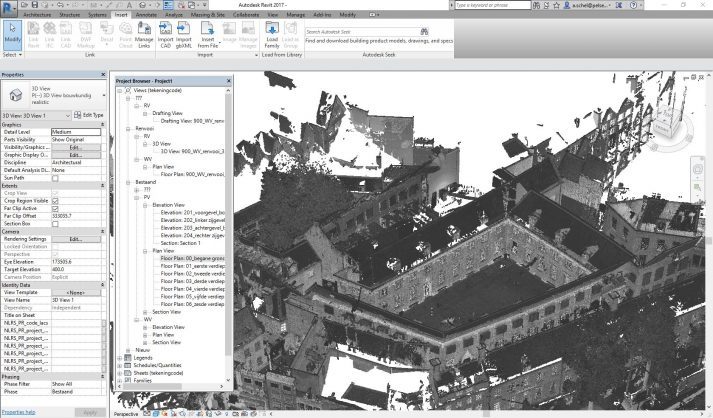
Task: Click the View Template <None> button
Action: tap(76, 292)
